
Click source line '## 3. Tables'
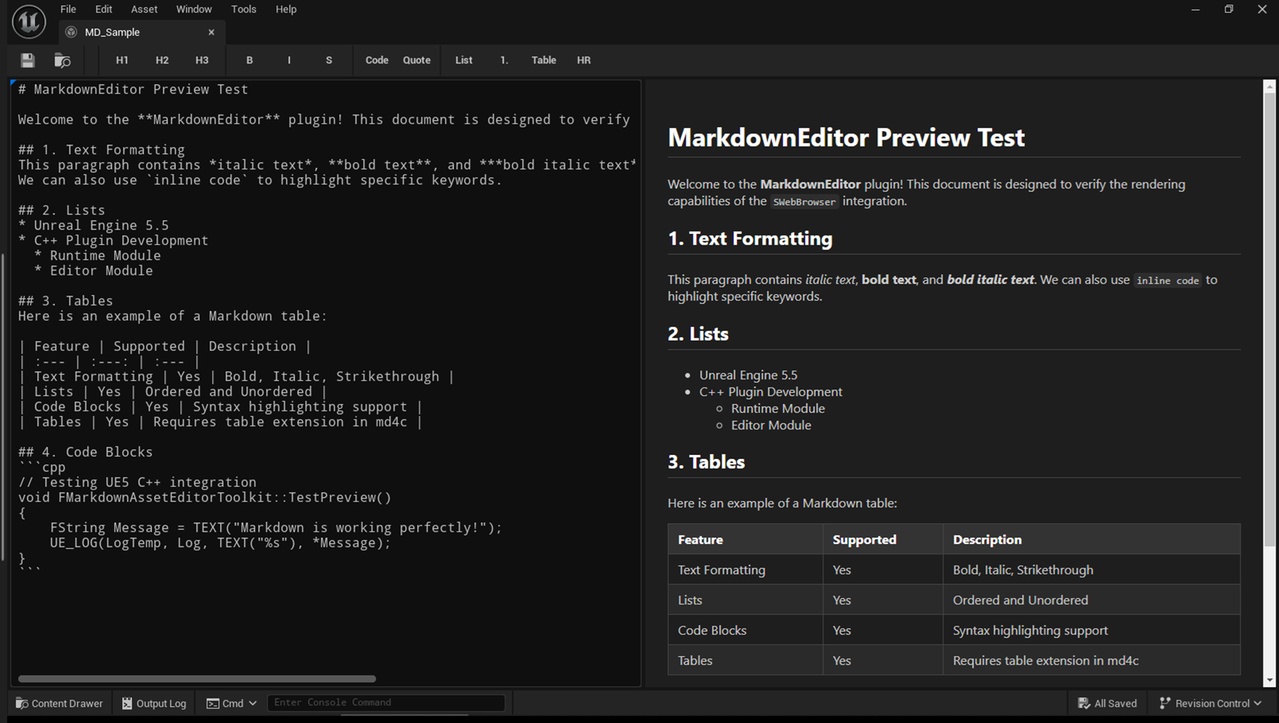66,301
